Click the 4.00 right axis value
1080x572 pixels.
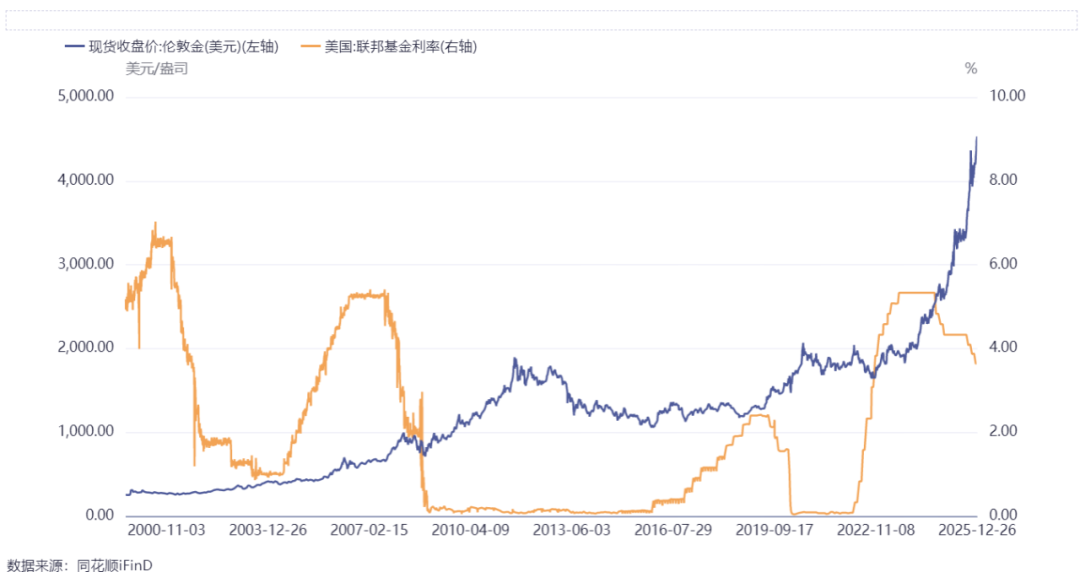click(1004, 347)
